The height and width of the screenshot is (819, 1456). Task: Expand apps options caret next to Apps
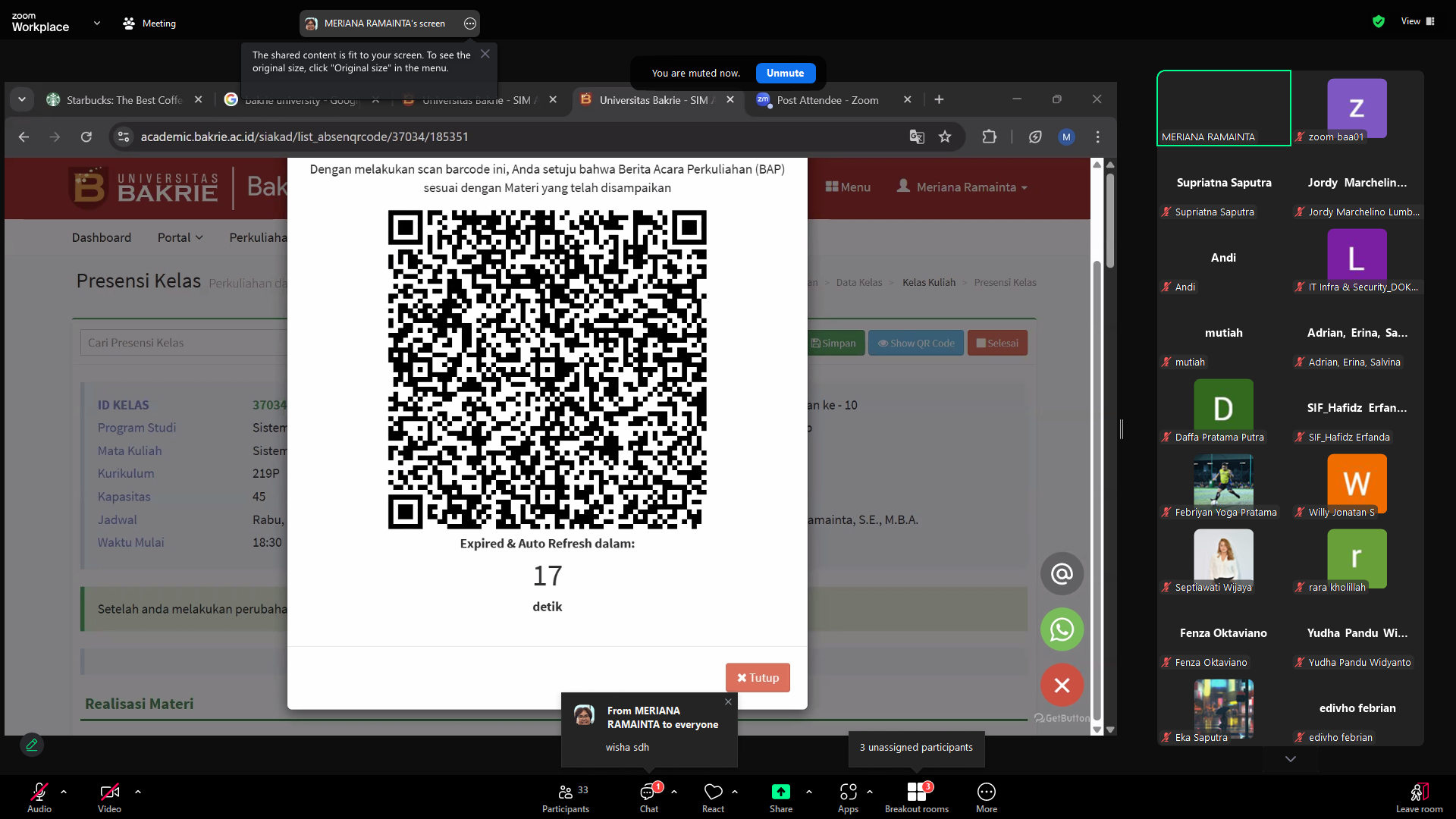coord(870,792)
